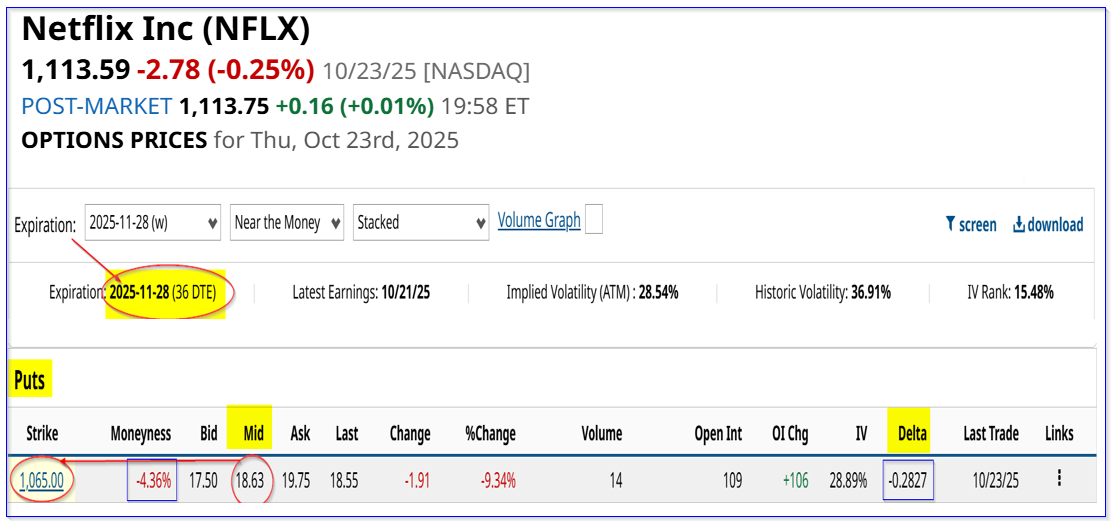Toggle the Volume Graph checkbox
Viewport: 1113px width, 521px height.
(x=593, y=220)
